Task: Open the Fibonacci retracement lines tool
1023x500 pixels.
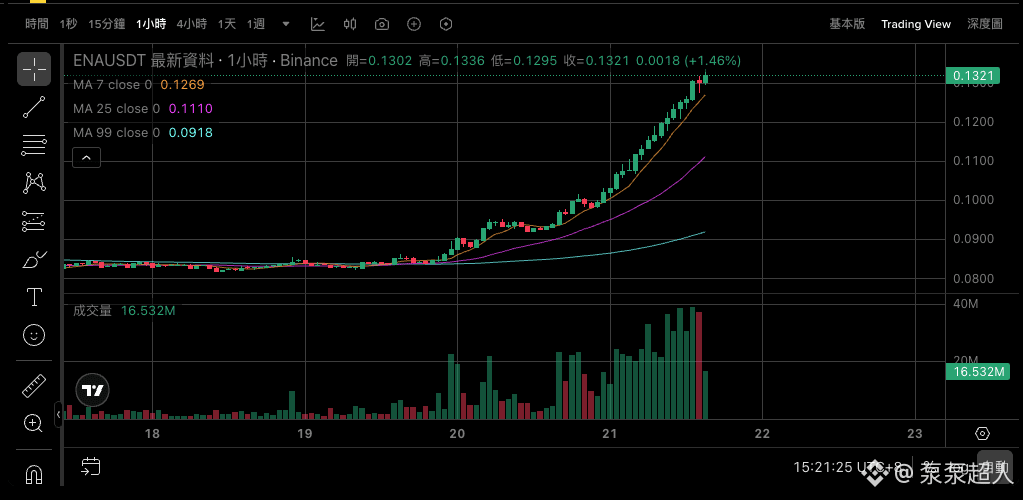Action: (x=34, y=145)
